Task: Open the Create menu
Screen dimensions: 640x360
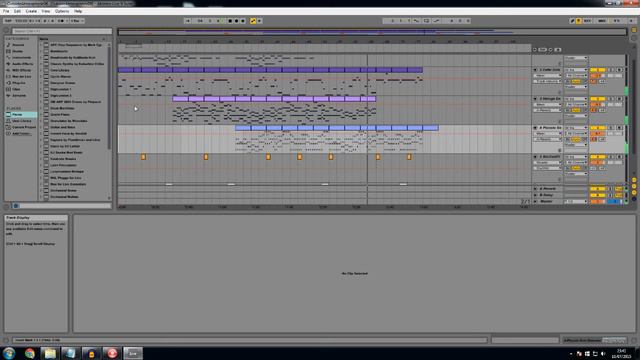Action: click(x=31, y=11)
